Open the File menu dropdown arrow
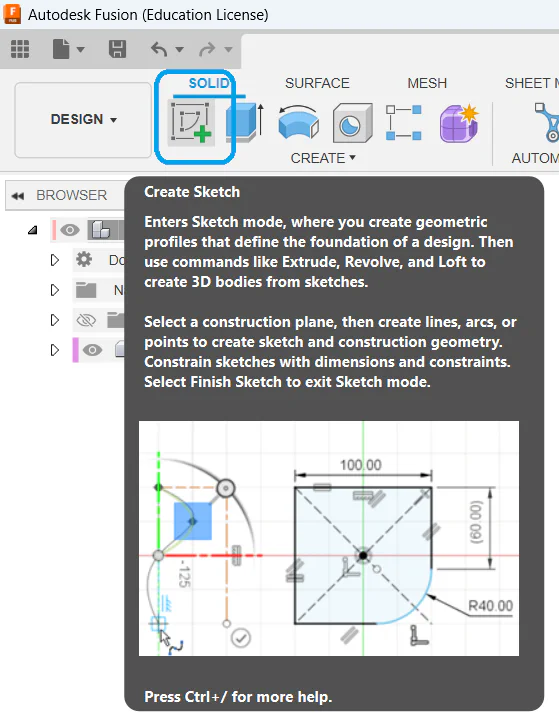559x721 pixels. (x=80, y=49)
